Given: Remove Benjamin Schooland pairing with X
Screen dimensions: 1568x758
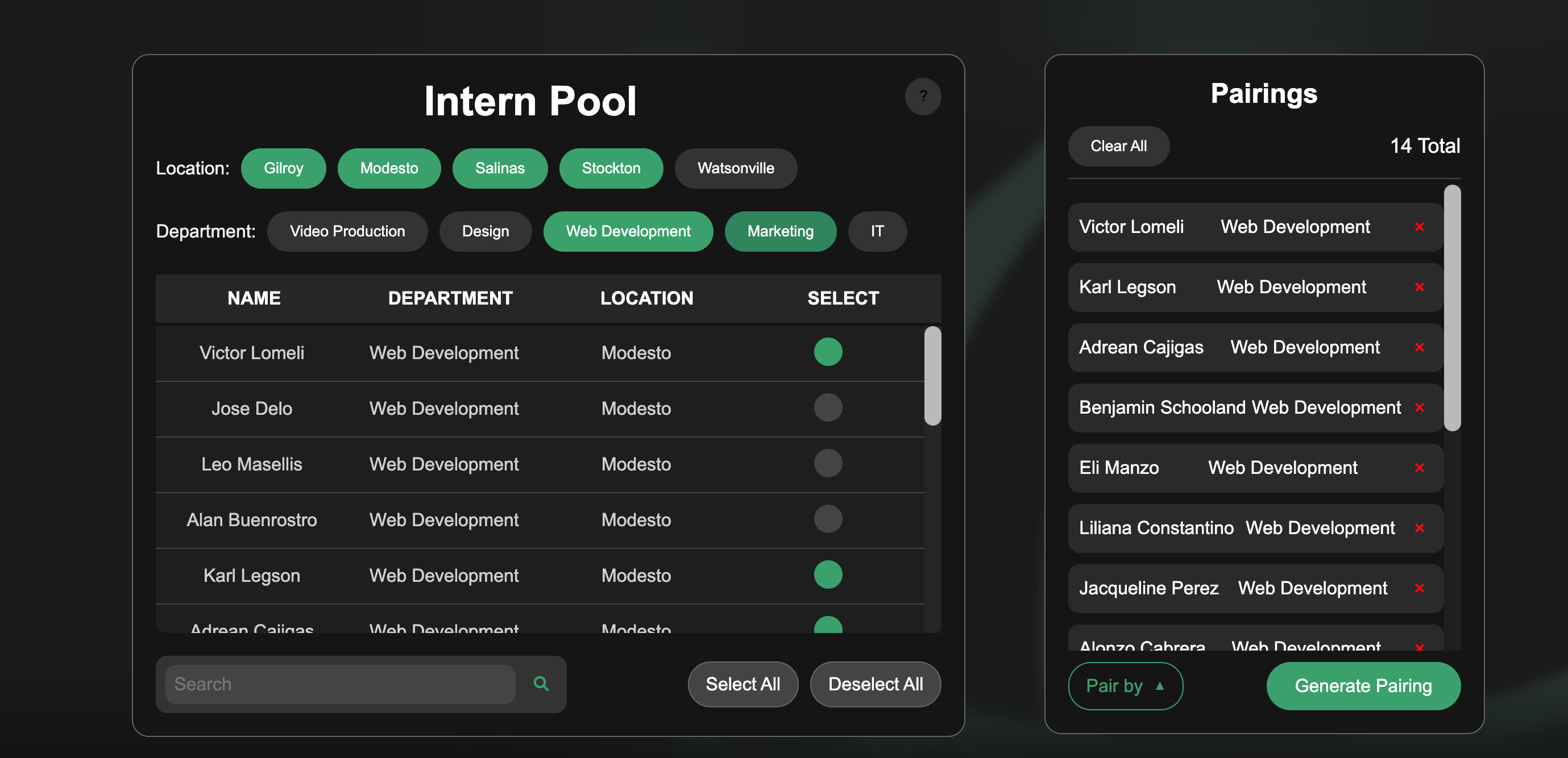Looking at the screenshot, I should pyautogui.click(x=1419, y=407).
